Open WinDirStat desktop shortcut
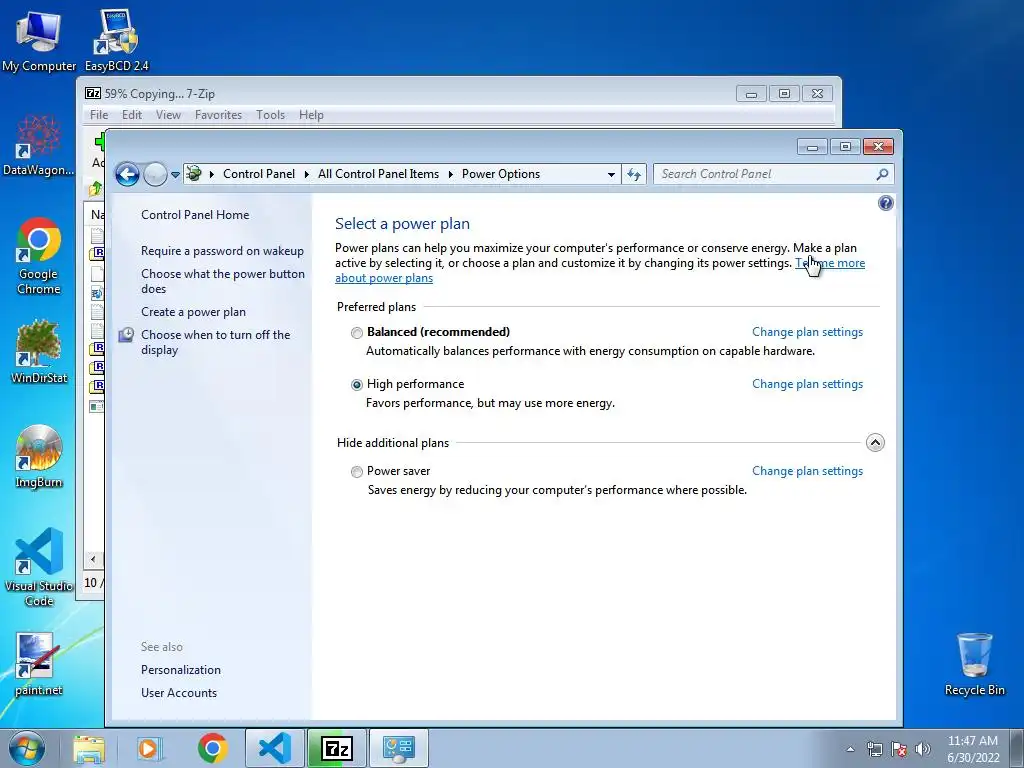Viewport: 1024px width, 768px height. 39,351
